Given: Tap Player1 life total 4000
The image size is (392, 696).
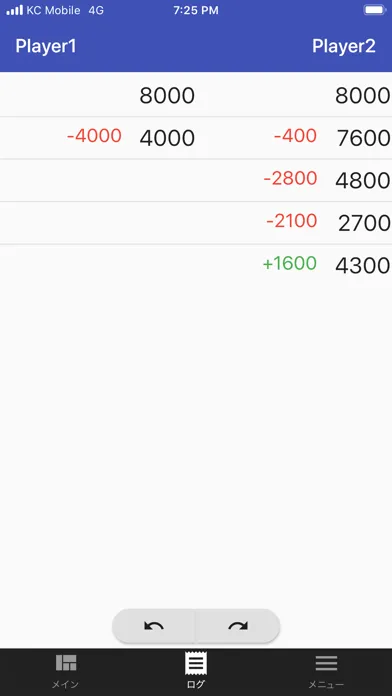Looking at the screenshot, I should pos(167,138).
